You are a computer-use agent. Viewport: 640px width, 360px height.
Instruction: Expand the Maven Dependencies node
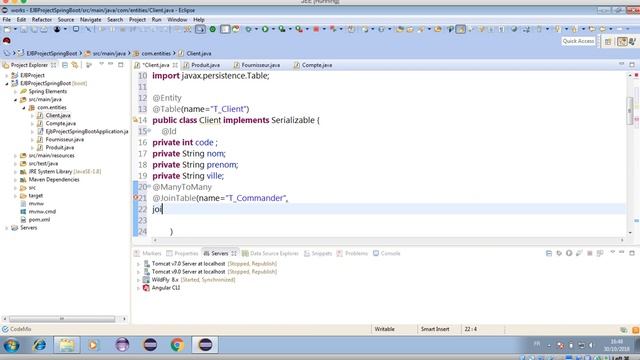click(x=16, y=180)
